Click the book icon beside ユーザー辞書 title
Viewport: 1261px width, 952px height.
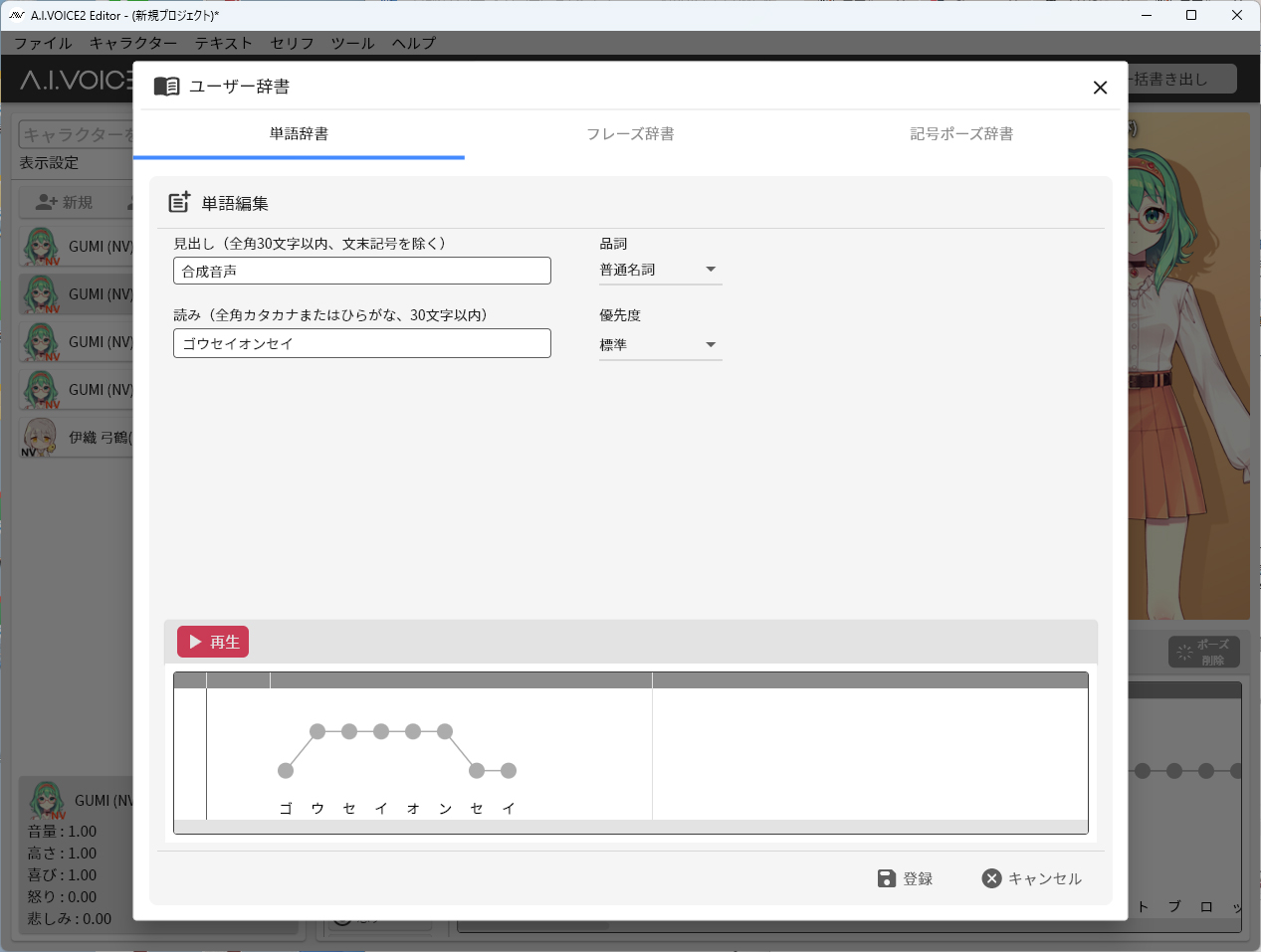pos(166,87)
